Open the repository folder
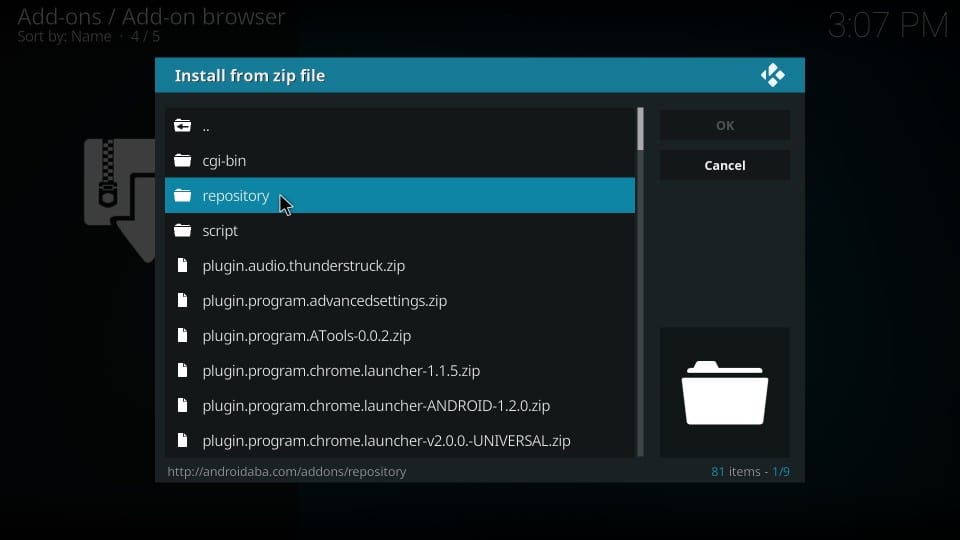The width and height of the screenshot is (960, 540). [400, 195]
